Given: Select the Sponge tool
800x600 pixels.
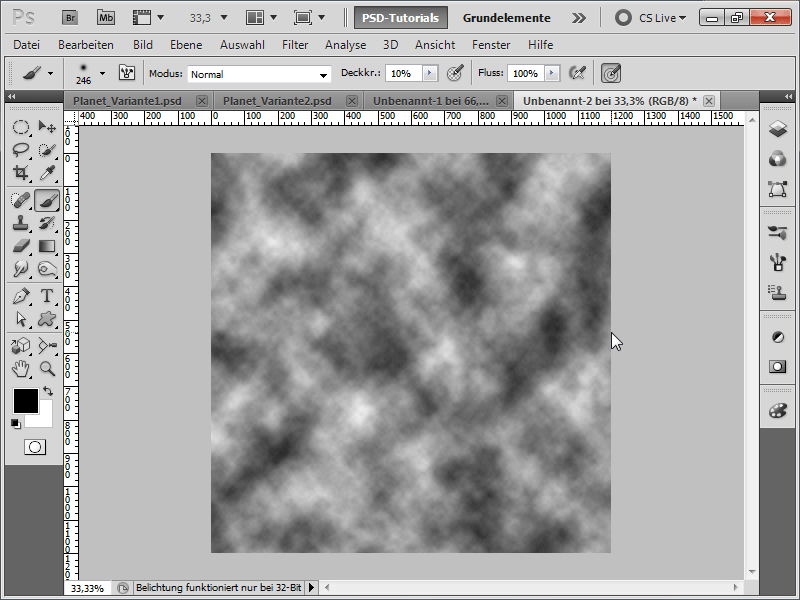Looking at the screenshot, I should pyautogui.click(x=47, y=268).
